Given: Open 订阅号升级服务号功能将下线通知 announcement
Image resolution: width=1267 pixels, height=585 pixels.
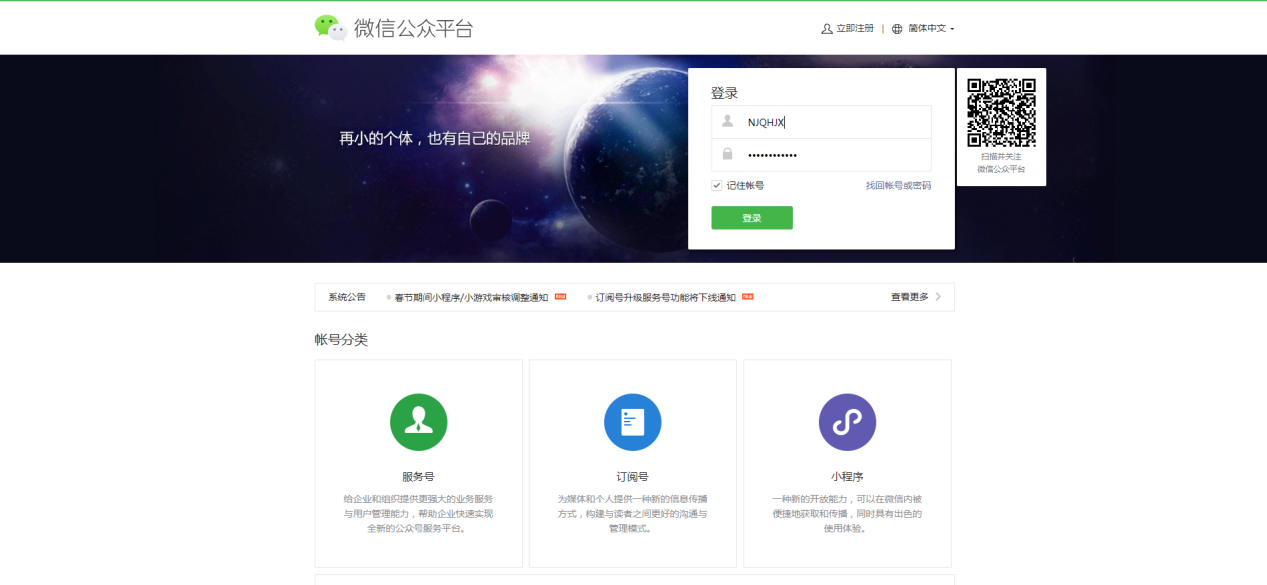Looking at the screenshot, I should tap(666, 297).
